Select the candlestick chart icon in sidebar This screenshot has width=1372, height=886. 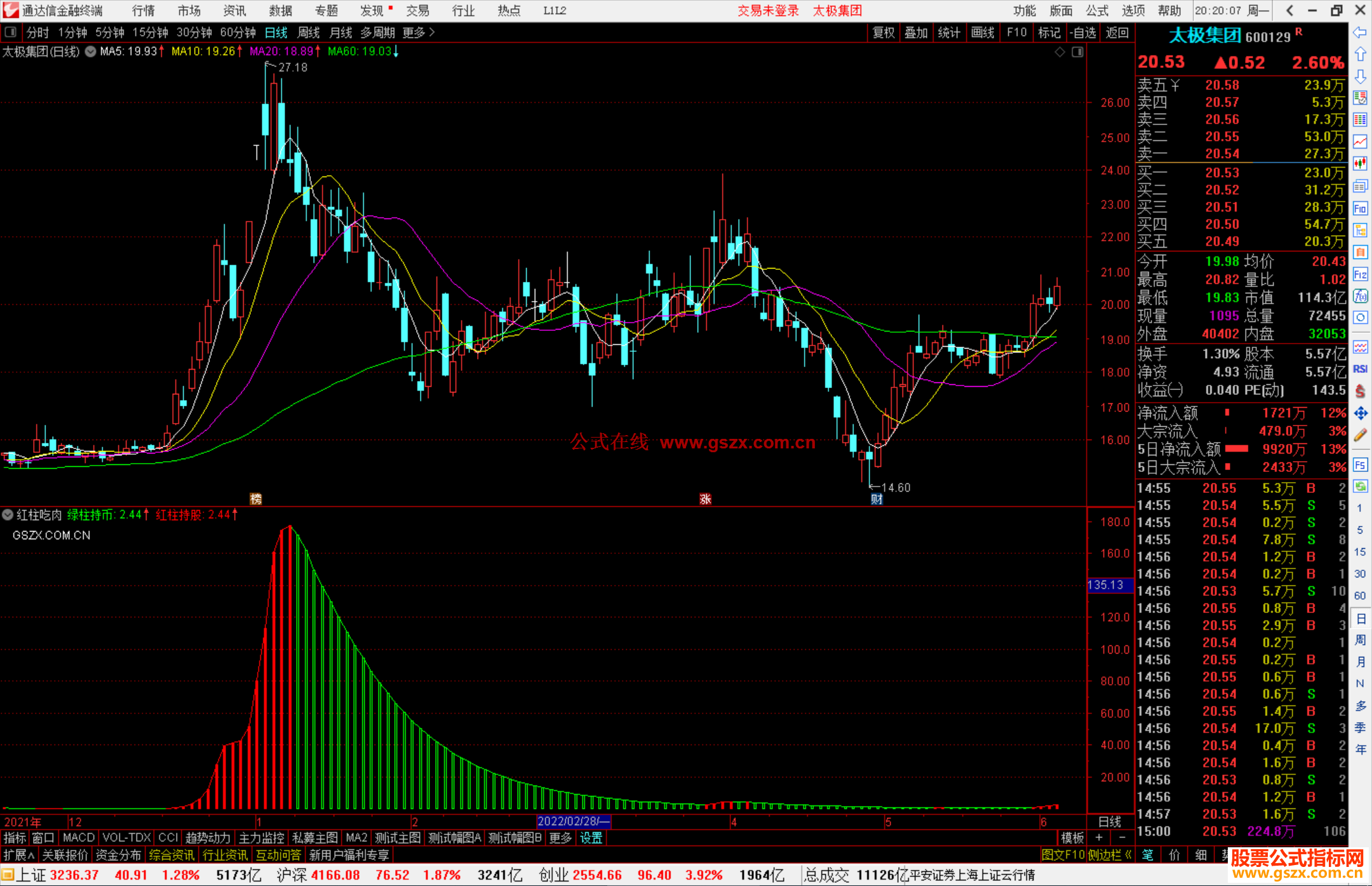1360,164
